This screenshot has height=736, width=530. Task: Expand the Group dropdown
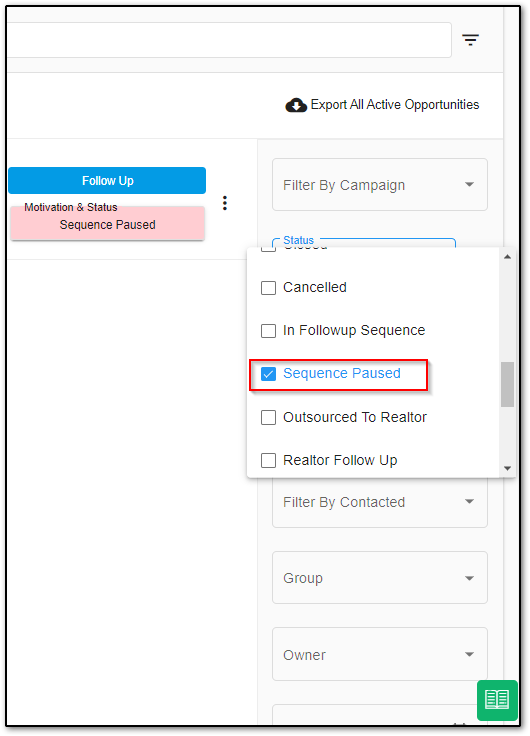click(x=380, y=578)
